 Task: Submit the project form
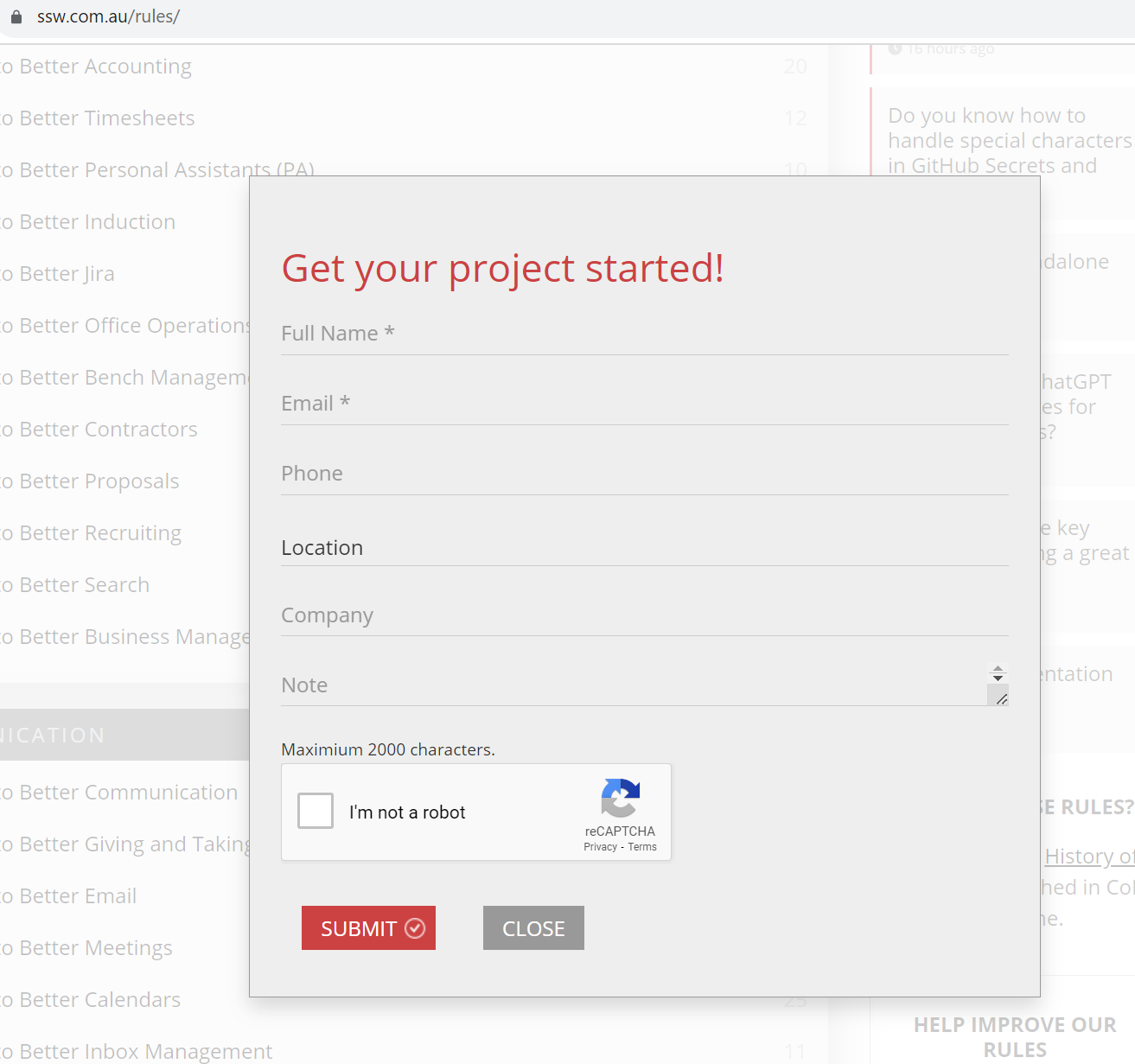368,927
